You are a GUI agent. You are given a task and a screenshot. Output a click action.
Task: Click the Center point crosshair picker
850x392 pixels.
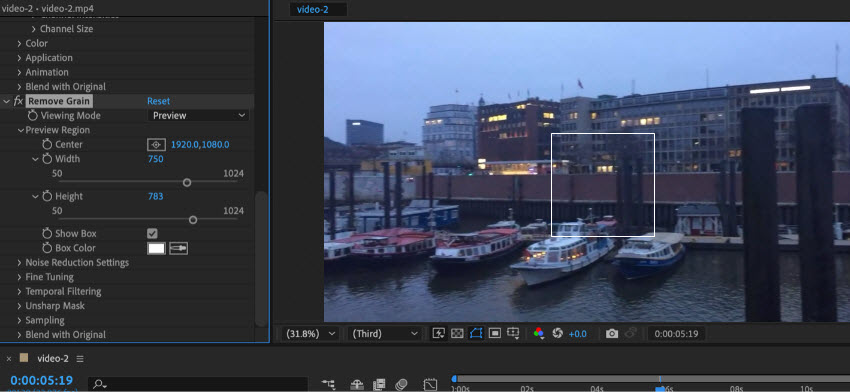(156, 145)
